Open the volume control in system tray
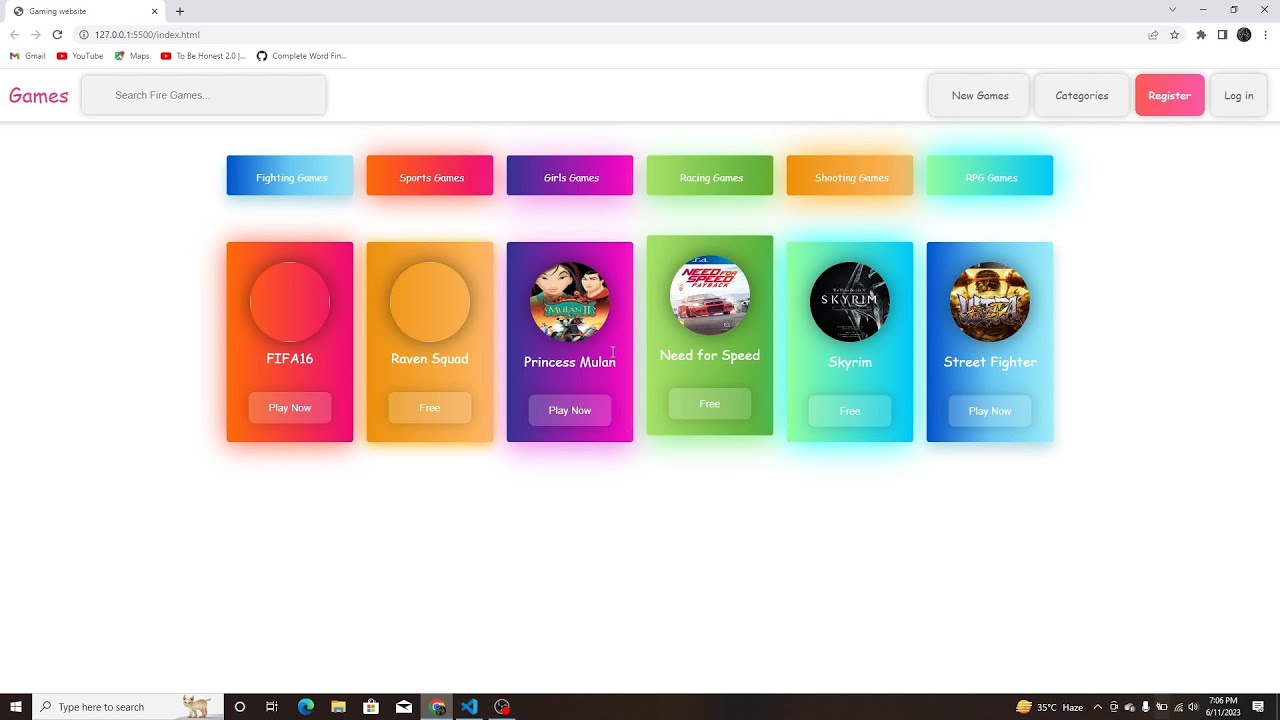 point(1193,707)
